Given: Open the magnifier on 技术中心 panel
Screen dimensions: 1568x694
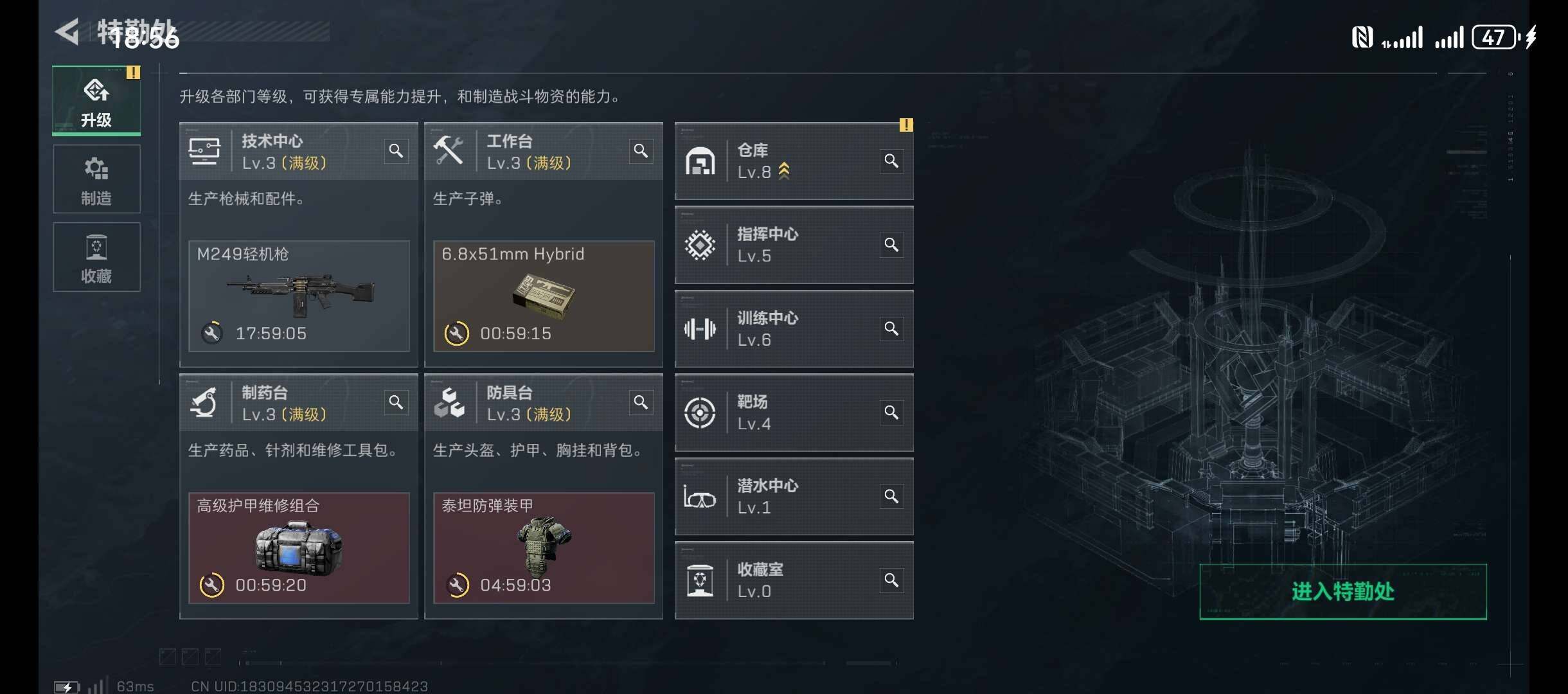Looking at the screenshot, I should 396,151.
